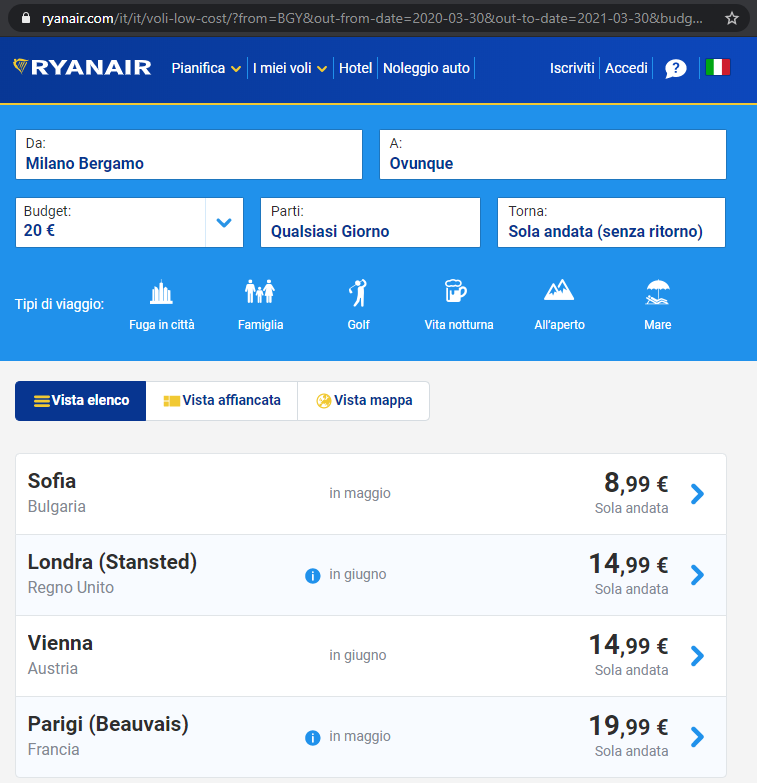Click the Iscriviti link
757x783 pixels.
[x=572, y=68]
